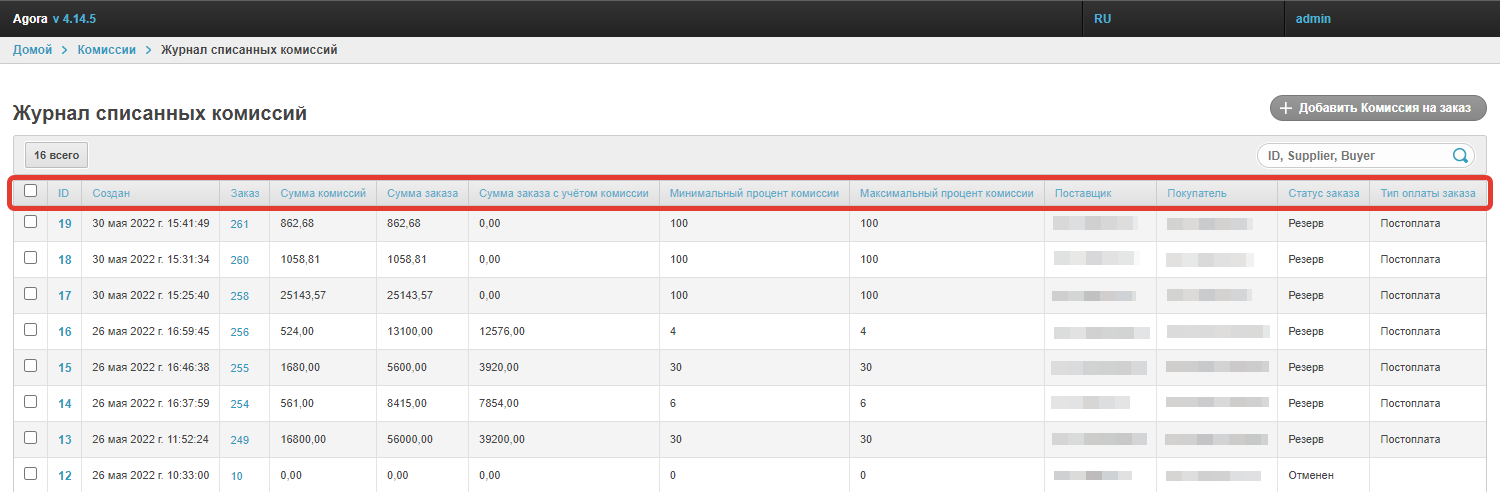Open commission record ID 18
Viewport: 1500px width, 492px height.
click(65, 260)
